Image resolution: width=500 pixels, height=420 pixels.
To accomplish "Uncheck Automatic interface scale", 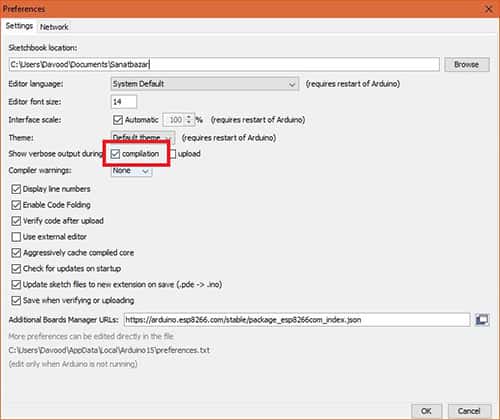I will (x=118, y=120).
